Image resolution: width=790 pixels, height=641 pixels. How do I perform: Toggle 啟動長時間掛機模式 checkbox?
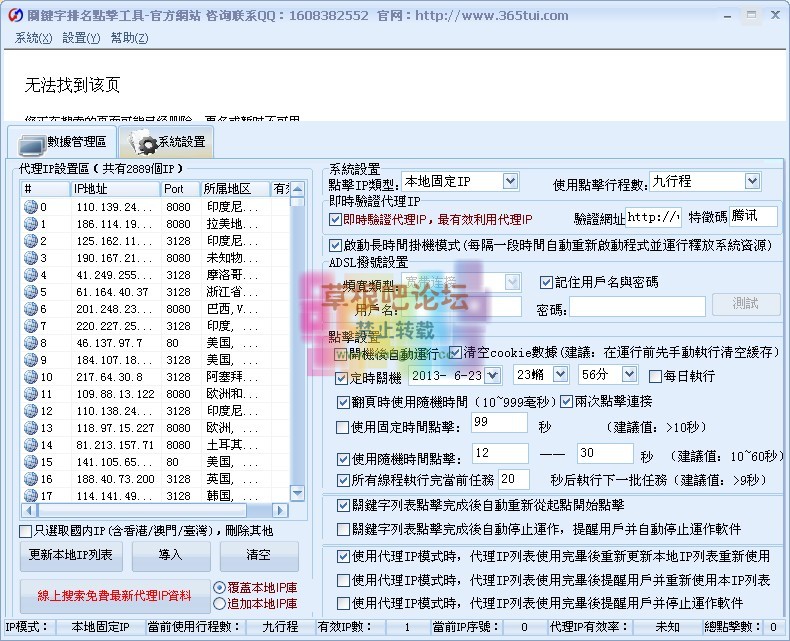coord(335,245)
